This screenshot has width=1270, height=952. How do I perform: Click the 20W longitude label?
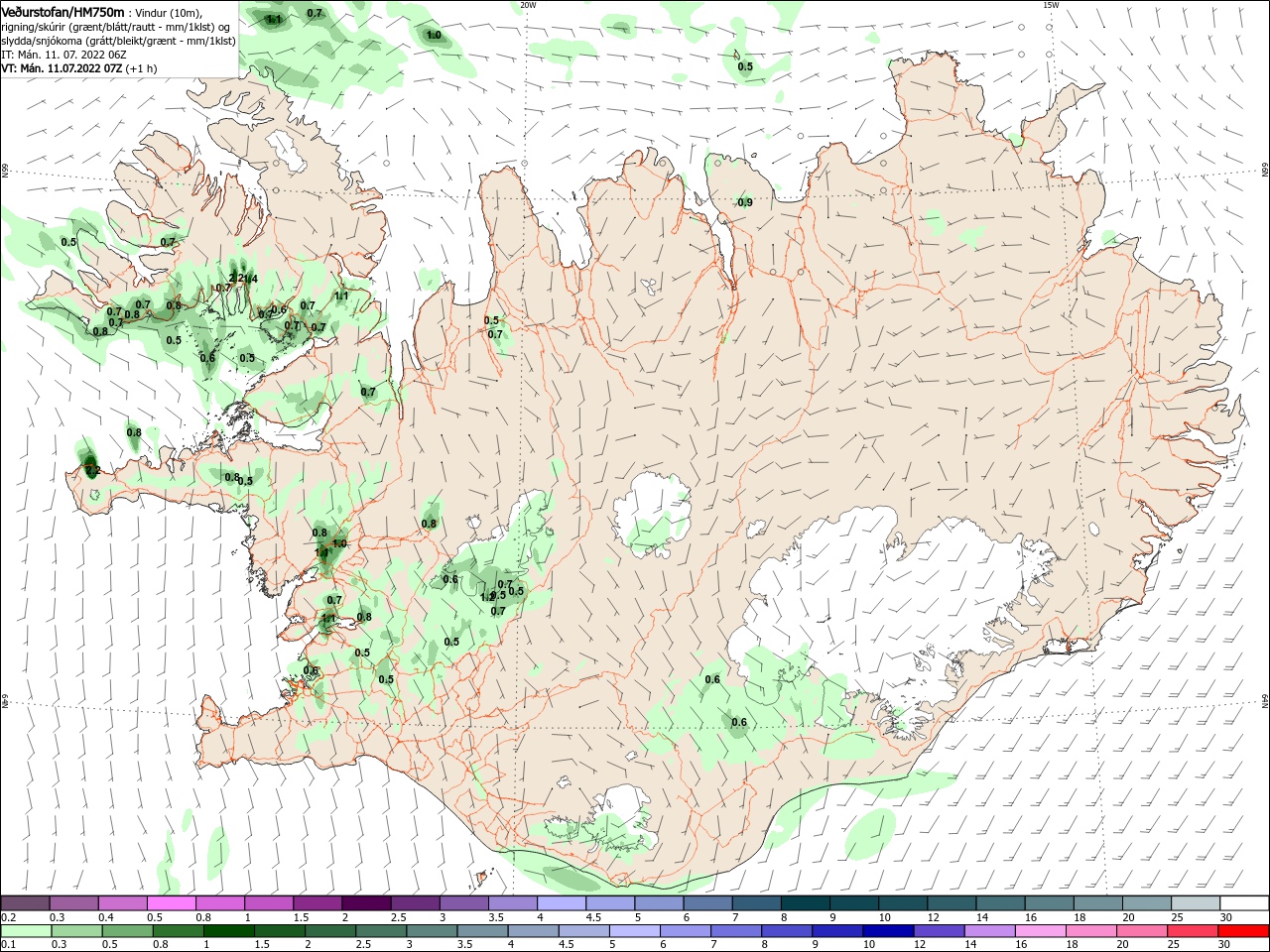click(x=528, y=5)
